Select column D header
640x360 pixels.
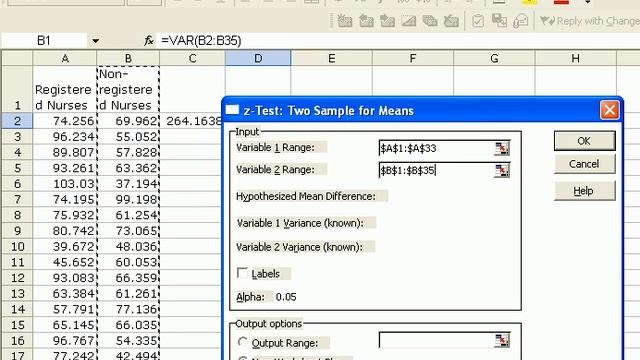coord(258,58)
